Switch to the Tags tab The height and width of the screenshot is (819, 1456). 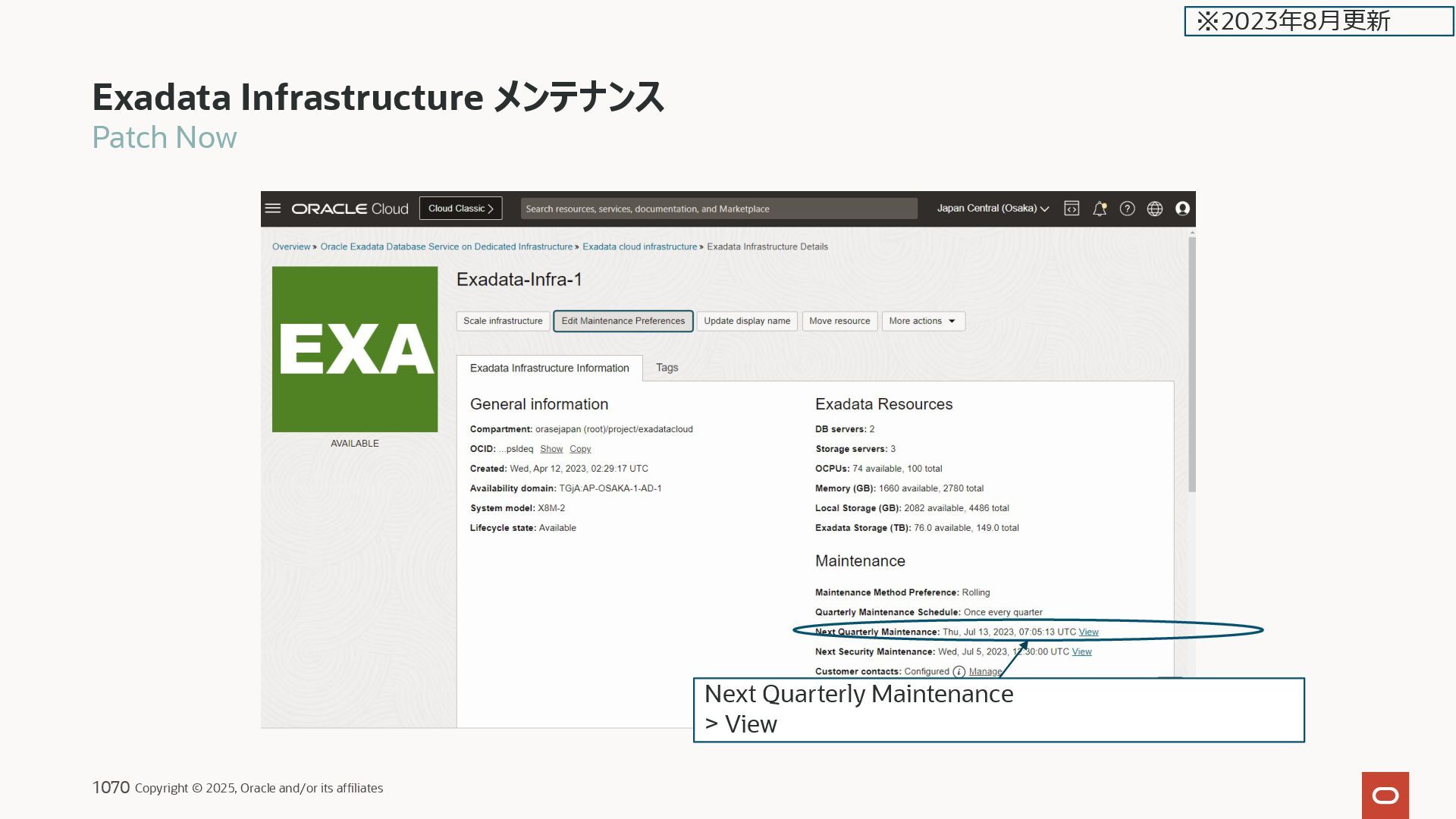(x=667, y=368)
